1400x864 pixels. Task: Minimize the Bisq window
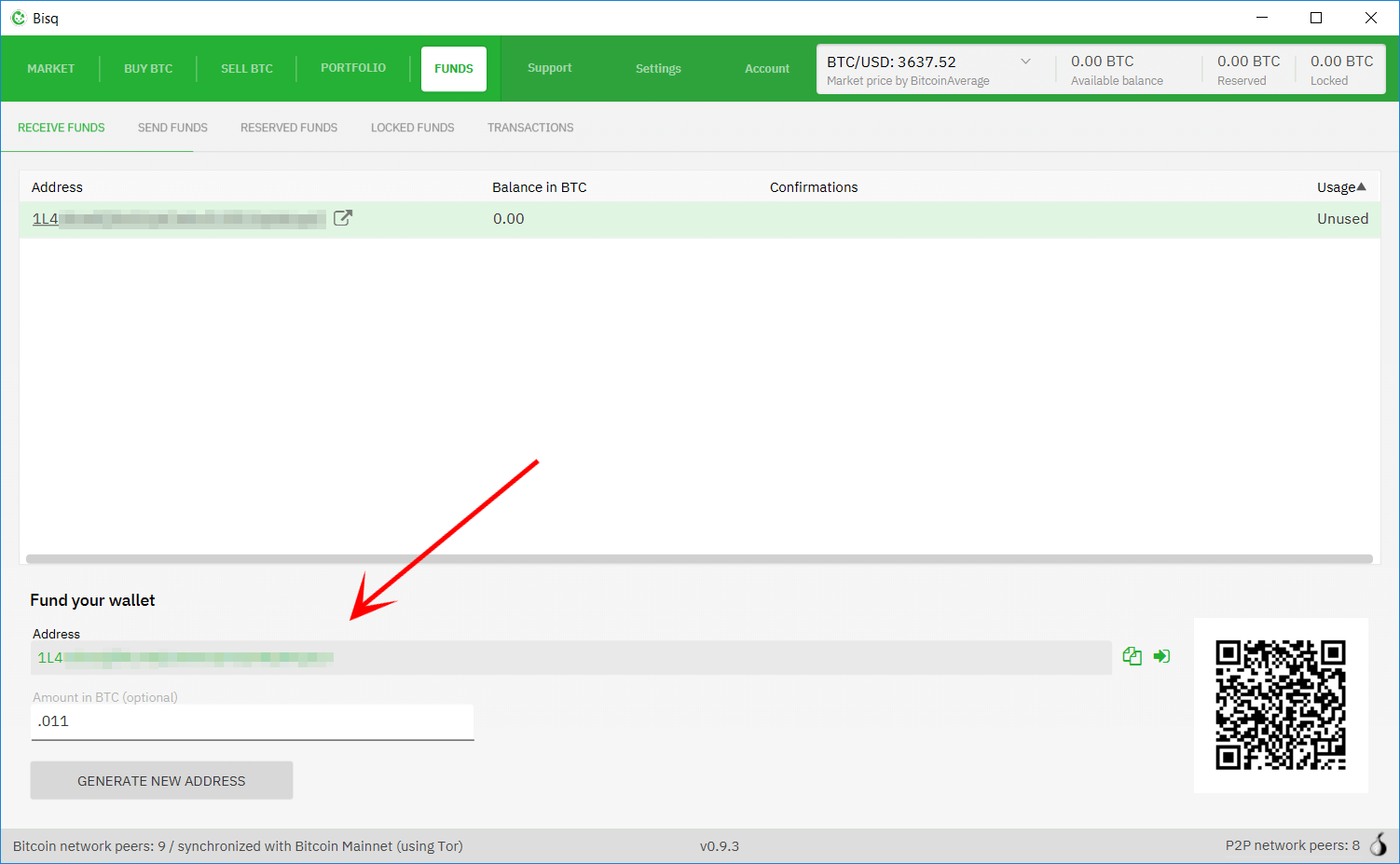(x=1262, y=18)
